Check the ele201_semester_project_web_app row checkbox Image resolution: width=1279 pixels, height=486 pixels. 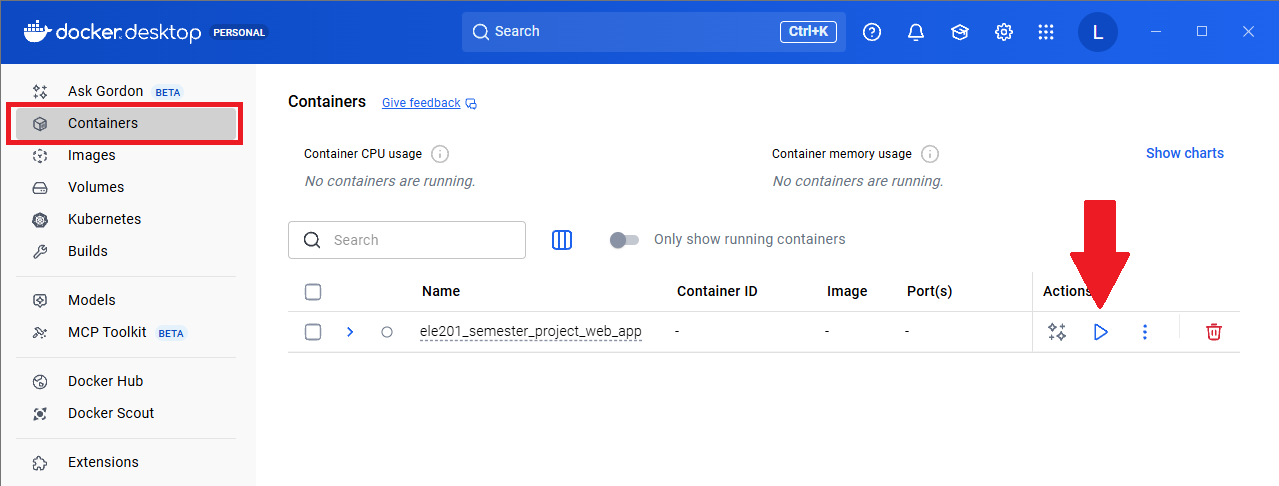click(x=313, y=332)
